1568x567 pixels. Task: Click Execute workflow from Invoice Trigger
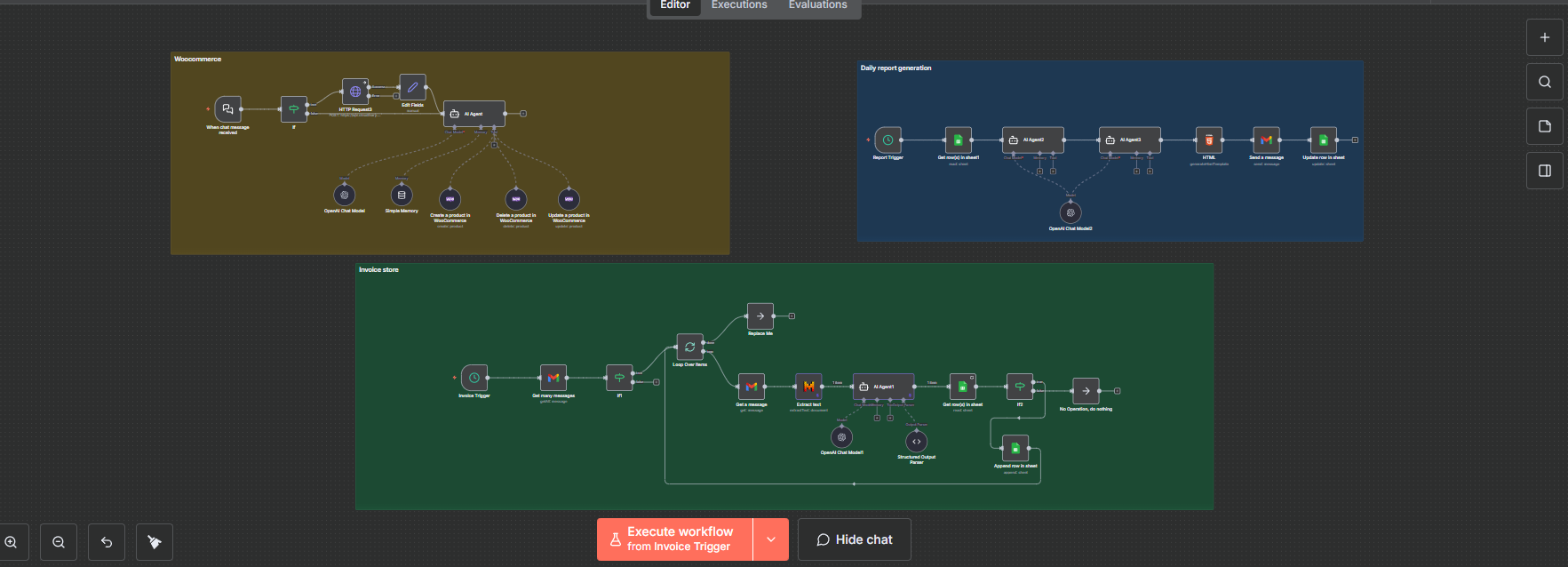click(x=675, y=539)
